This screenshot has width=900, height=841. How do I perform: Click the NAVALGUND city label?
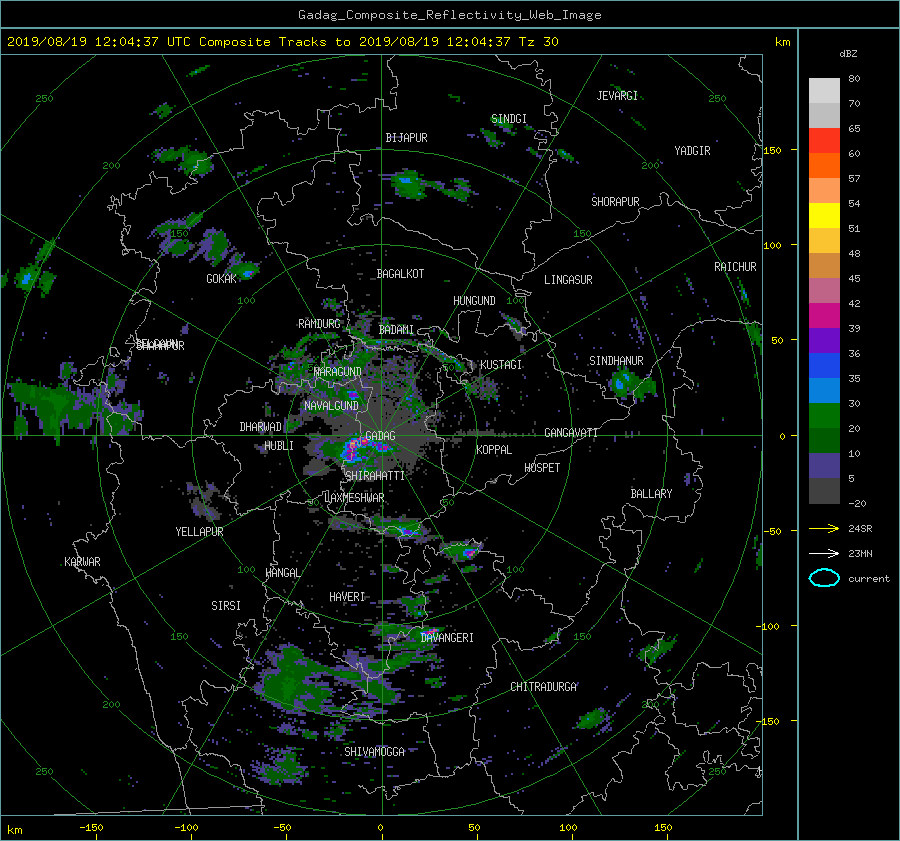pyautogui.click(x=331, y=406)
